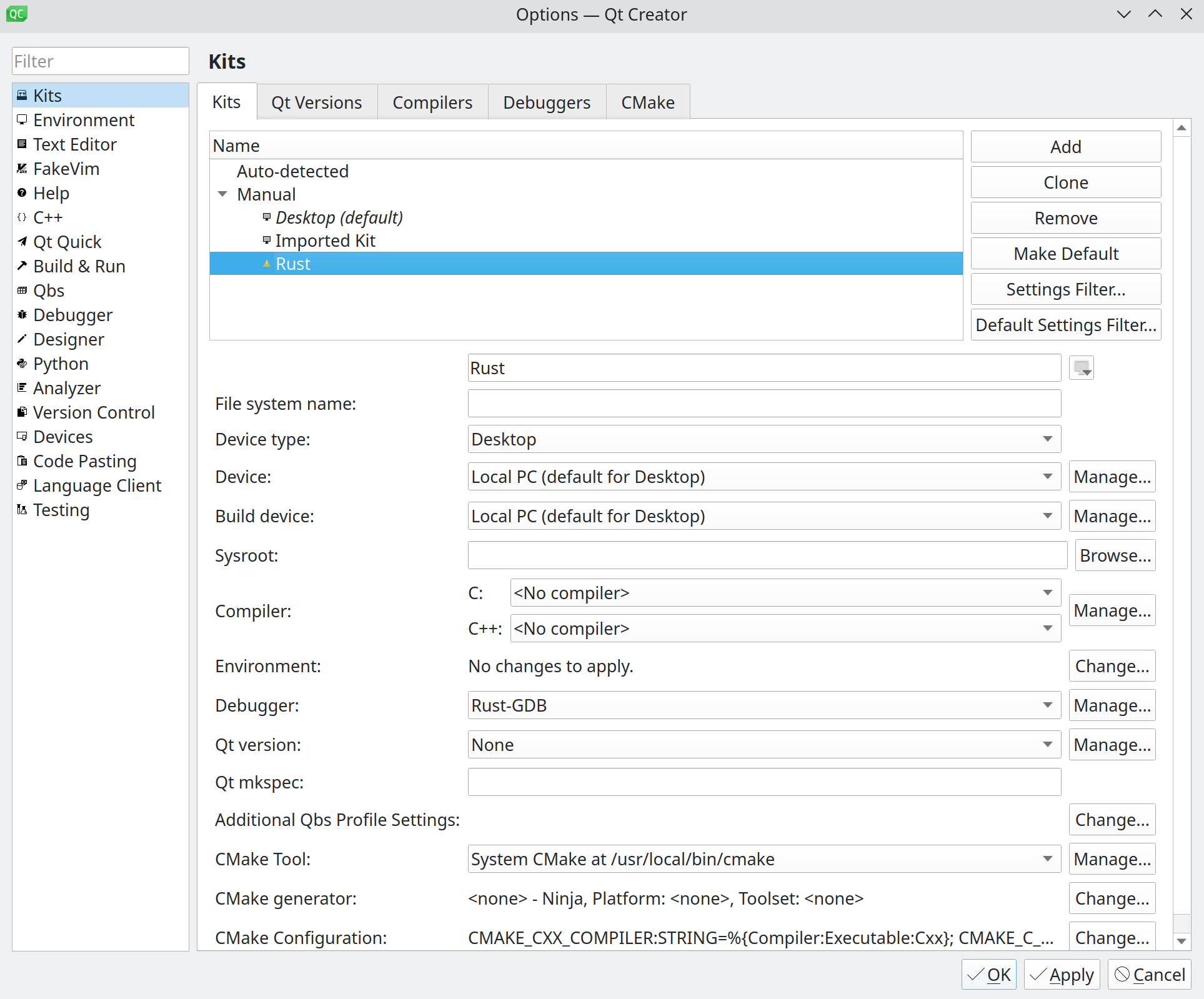Select the Devices settings icon
1204x999 pixels.
22,437
